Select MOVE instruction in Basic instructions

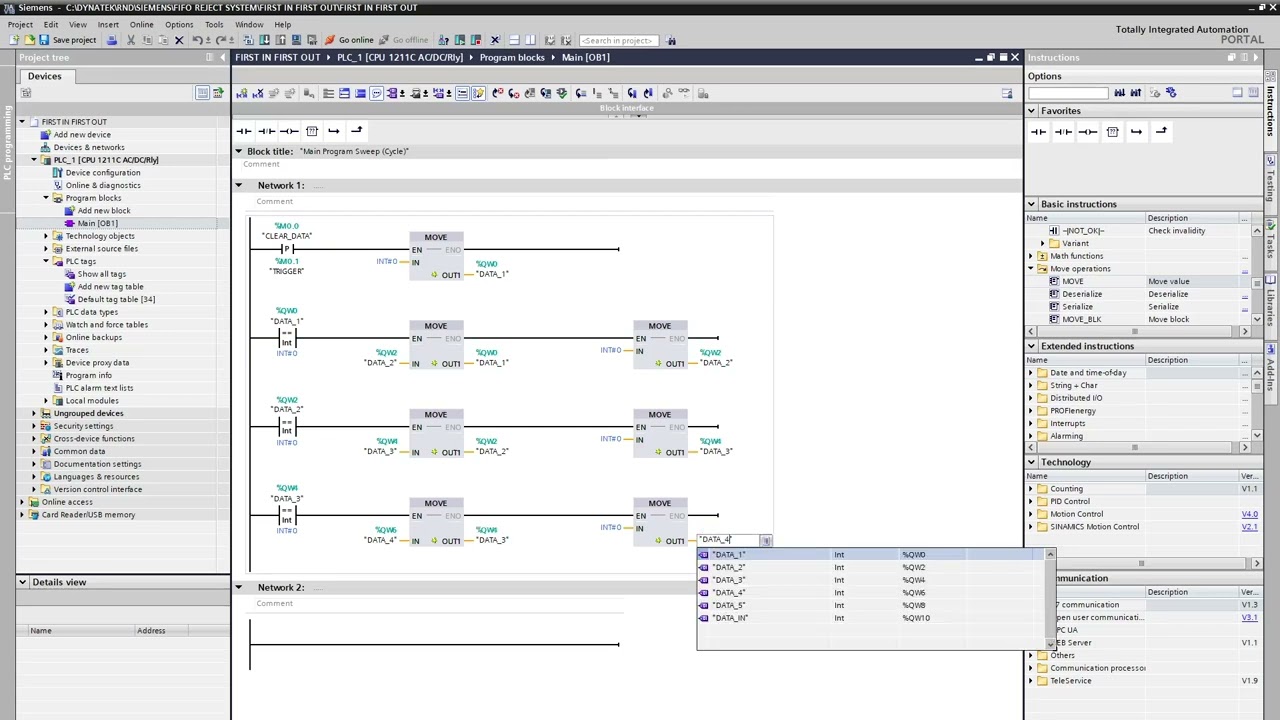pos(1072,281)
